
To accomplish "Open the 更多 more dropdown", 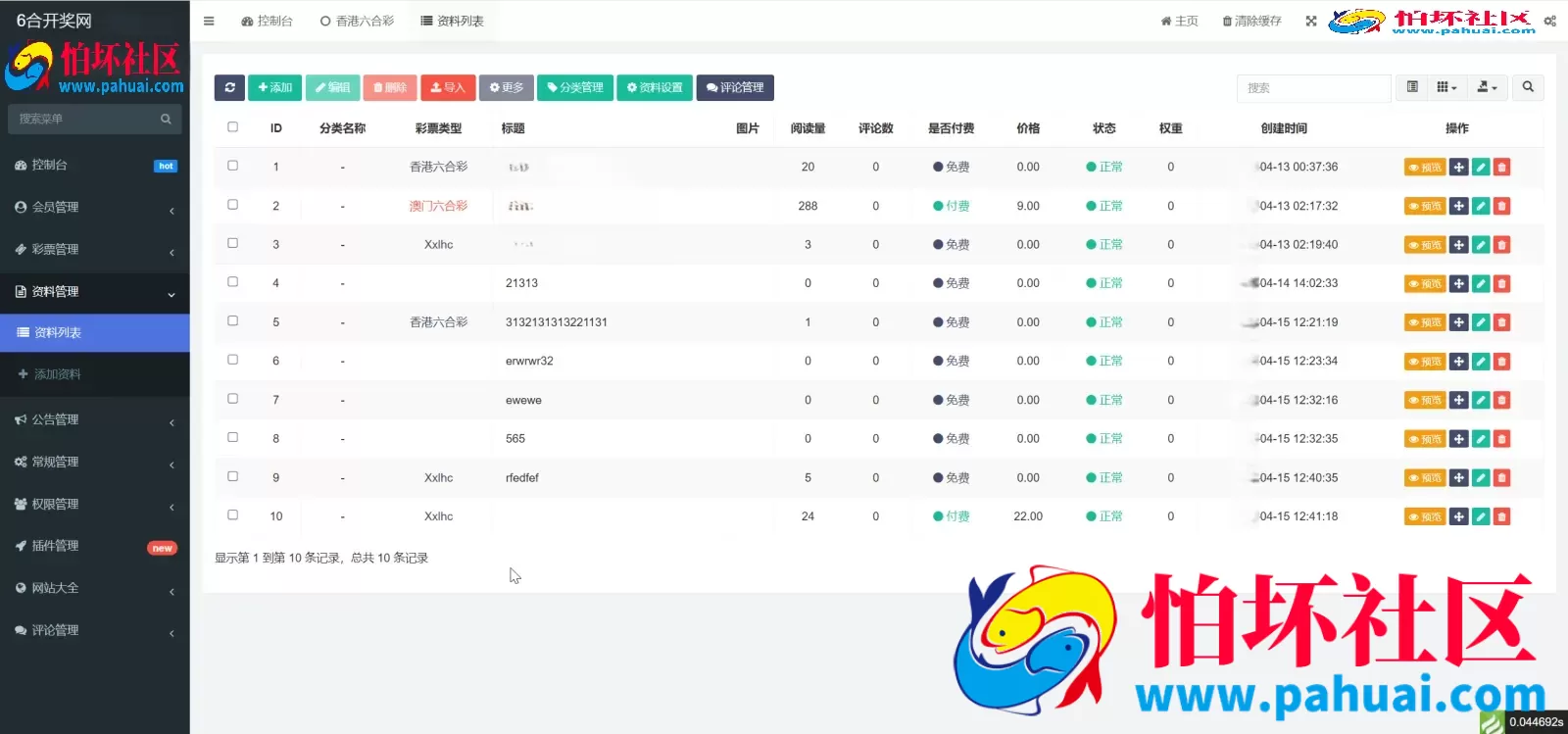I will [x=507, y=87].
